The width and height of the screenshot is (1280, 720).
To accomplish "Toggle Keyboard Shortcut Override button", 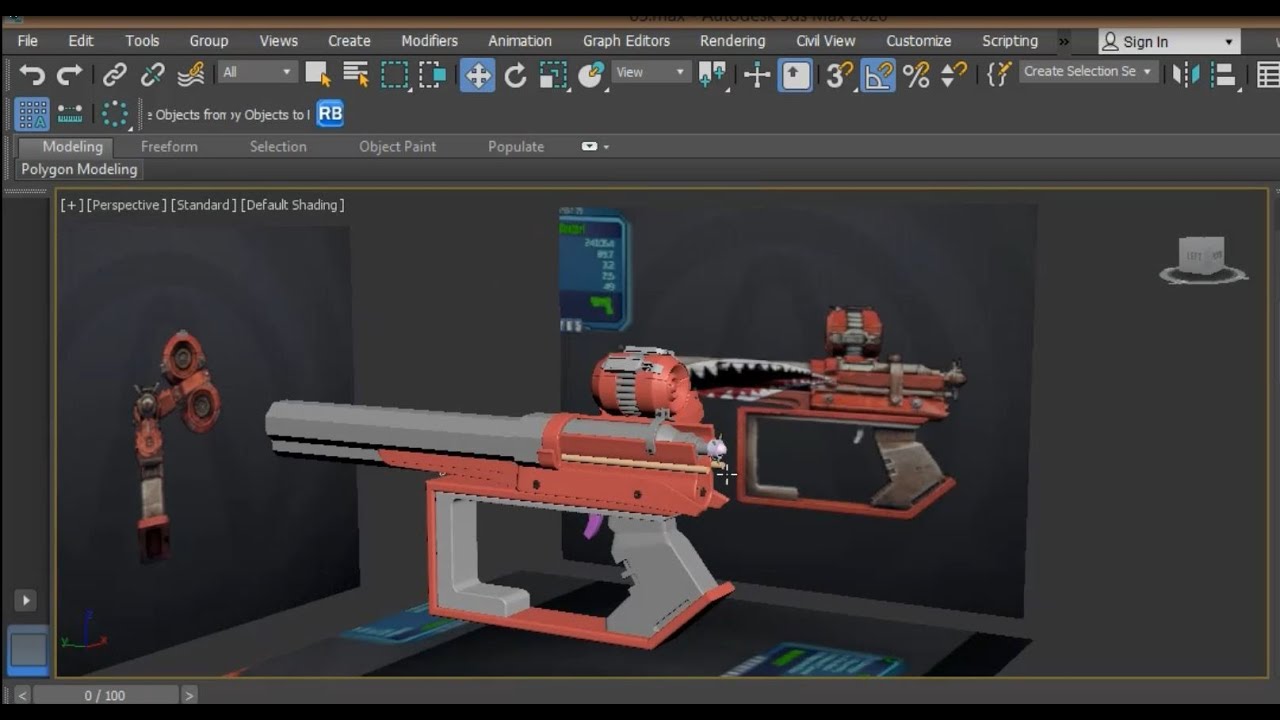I will pyautogui.click(x=796, y=74).
